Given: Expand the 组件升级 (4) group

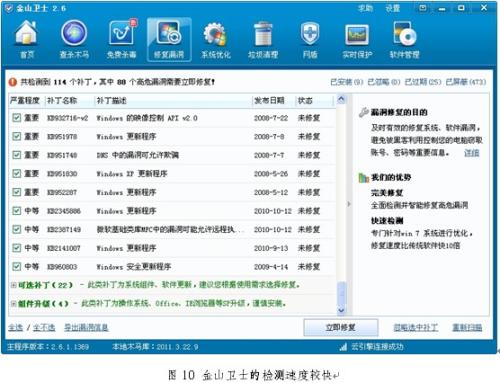Looking at the screenshot, I should point(14,304).
